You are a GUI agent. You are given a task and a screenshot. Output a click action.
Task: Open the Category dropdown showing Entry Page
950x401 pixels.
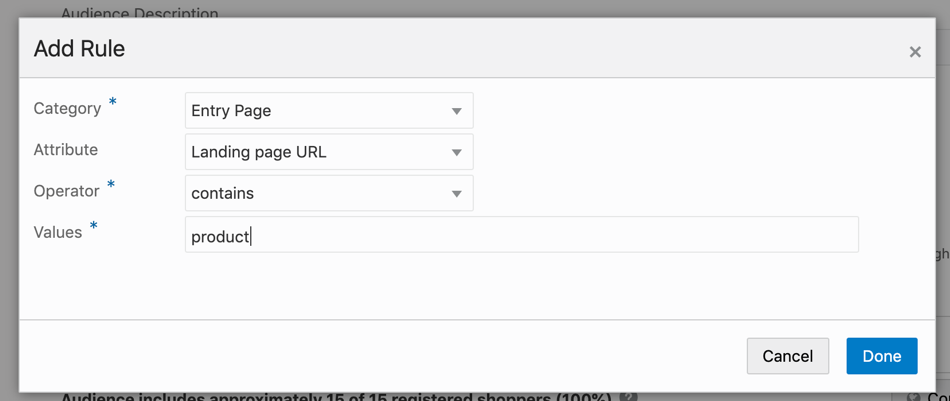coord(318,111)
